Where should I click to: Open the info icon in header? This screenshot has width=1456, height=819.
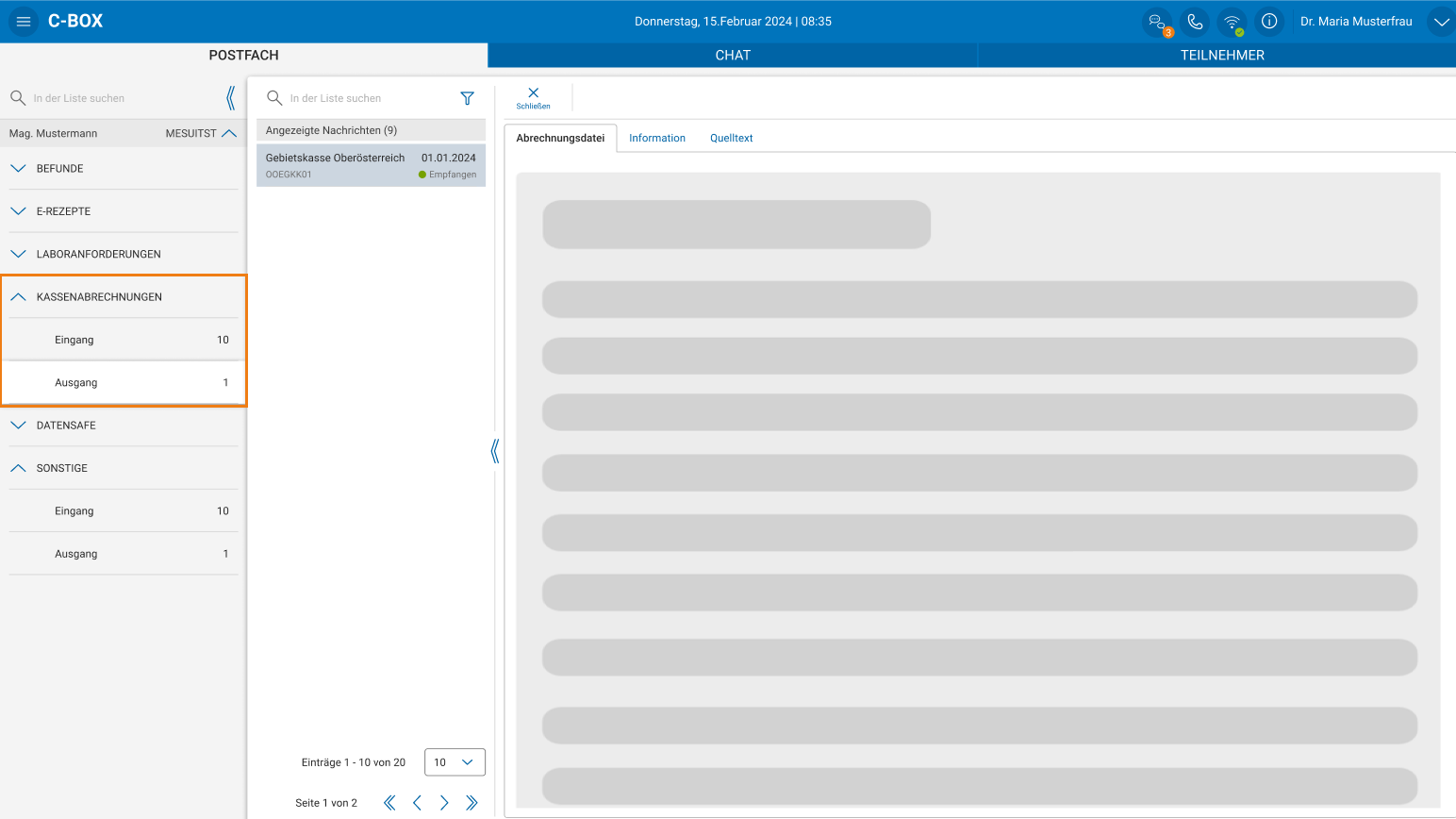tap(1269, 22)
